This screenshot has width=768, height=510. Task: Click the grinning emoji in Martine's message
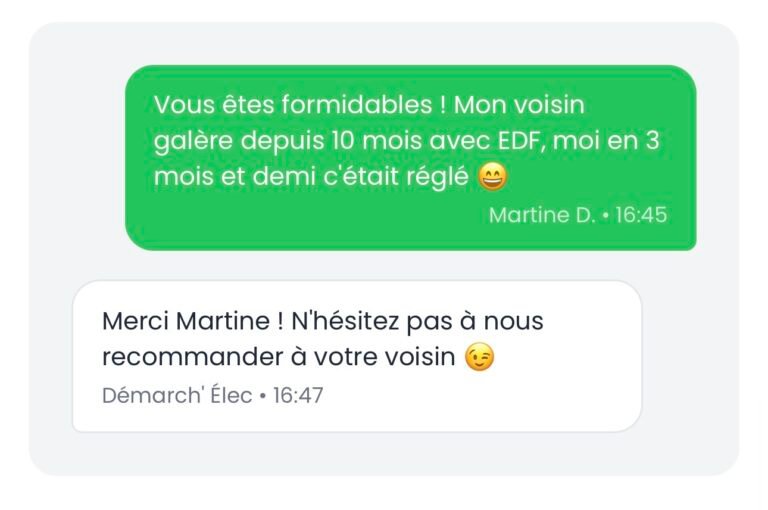click(493, 178)
